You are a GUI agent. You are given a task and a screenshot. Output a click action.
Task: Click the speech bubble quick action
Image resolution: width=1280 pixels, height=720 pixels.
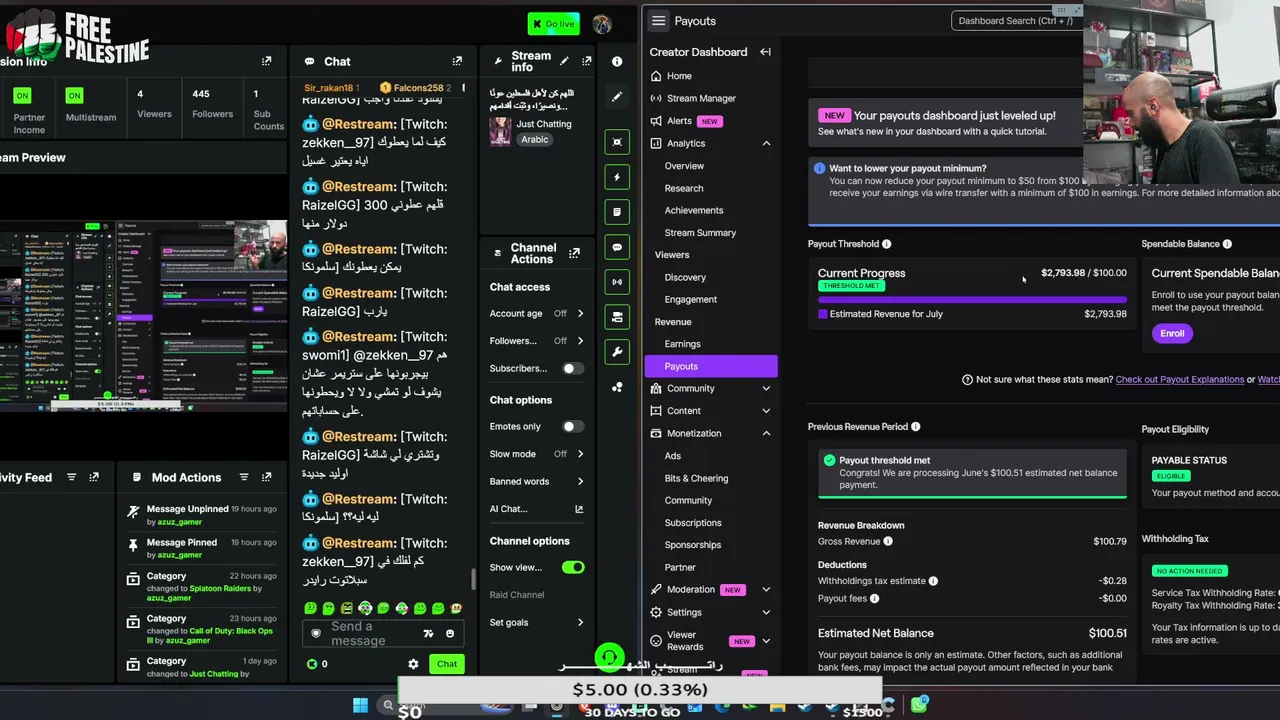pos(617,247)
